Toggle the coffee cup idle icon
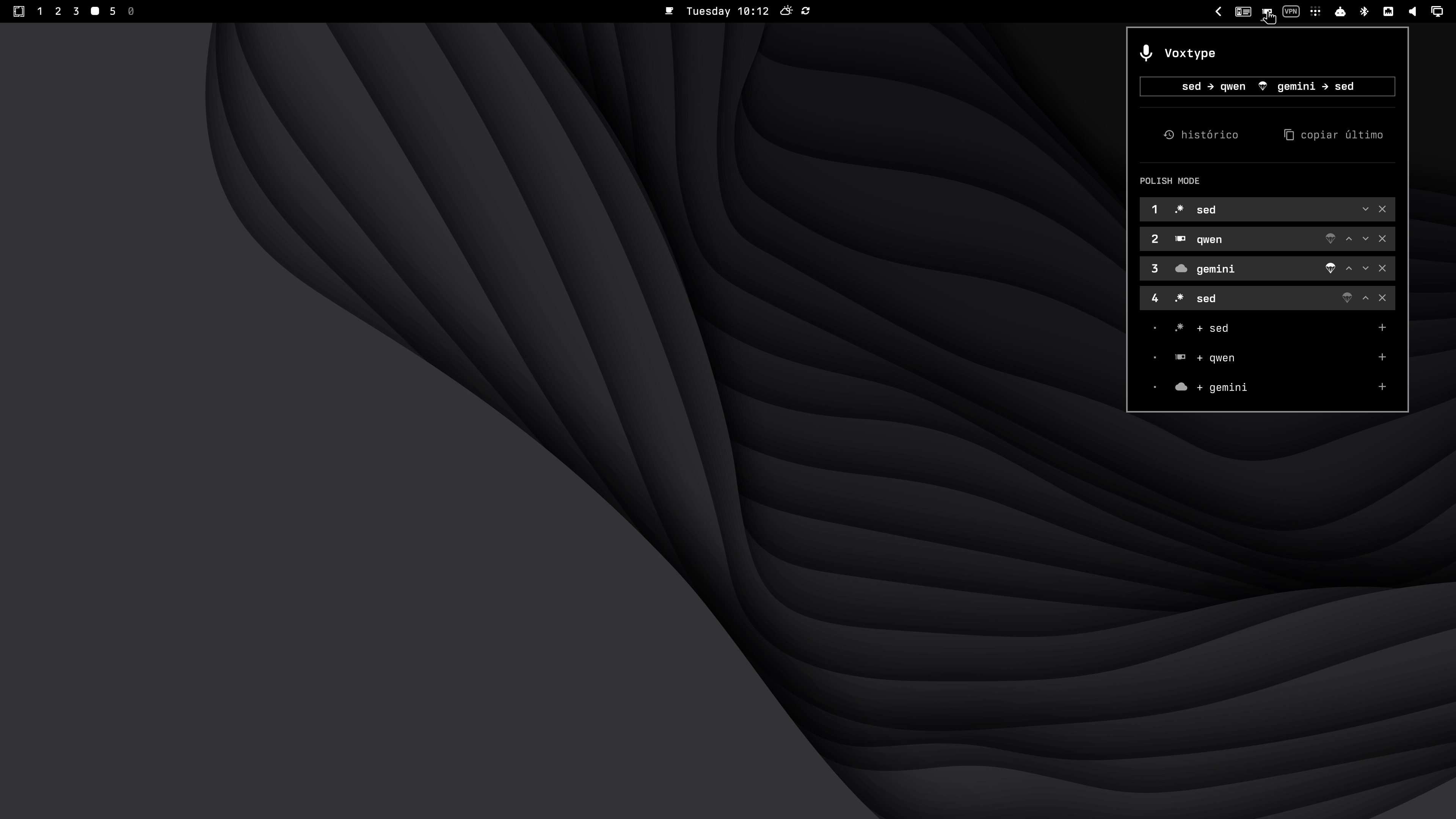 669,11
